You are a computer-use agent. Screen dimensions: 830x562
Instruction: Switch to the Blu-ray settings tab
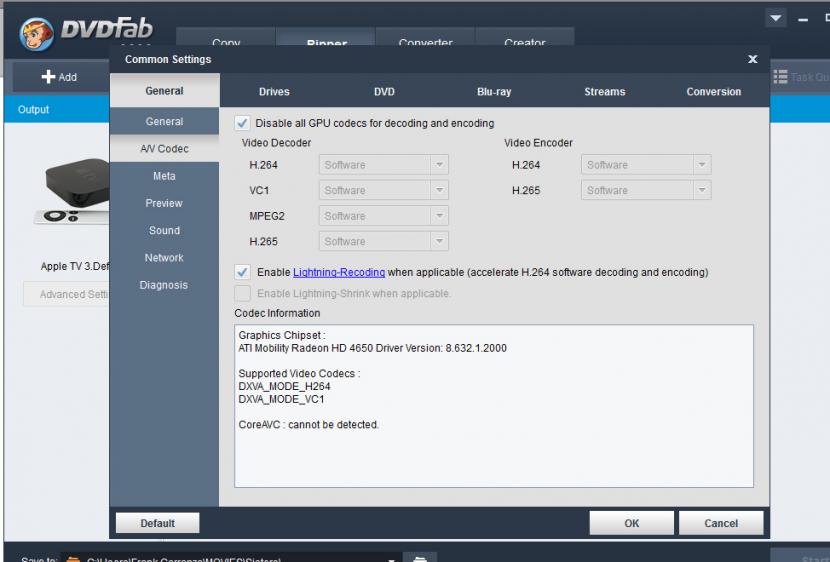click(494, 92)
